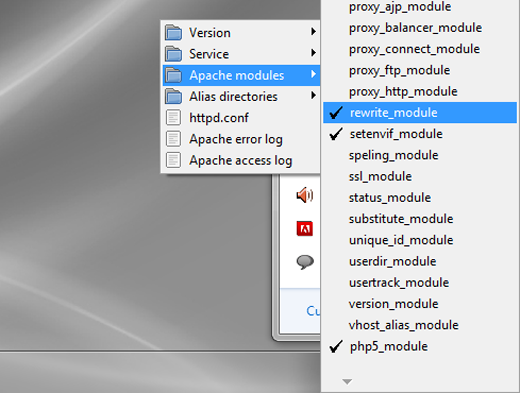Select the Apache modules menu item
This screenshot has width=520, height=393.
click(241, 75)
